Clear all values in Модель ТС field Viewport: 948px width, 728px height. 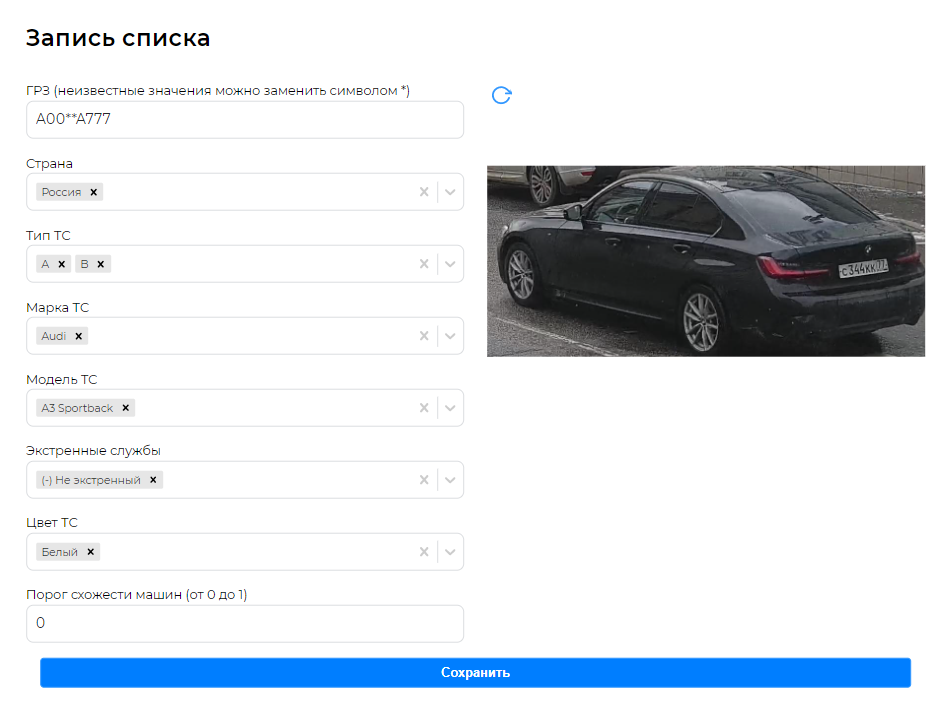[424, 408]
